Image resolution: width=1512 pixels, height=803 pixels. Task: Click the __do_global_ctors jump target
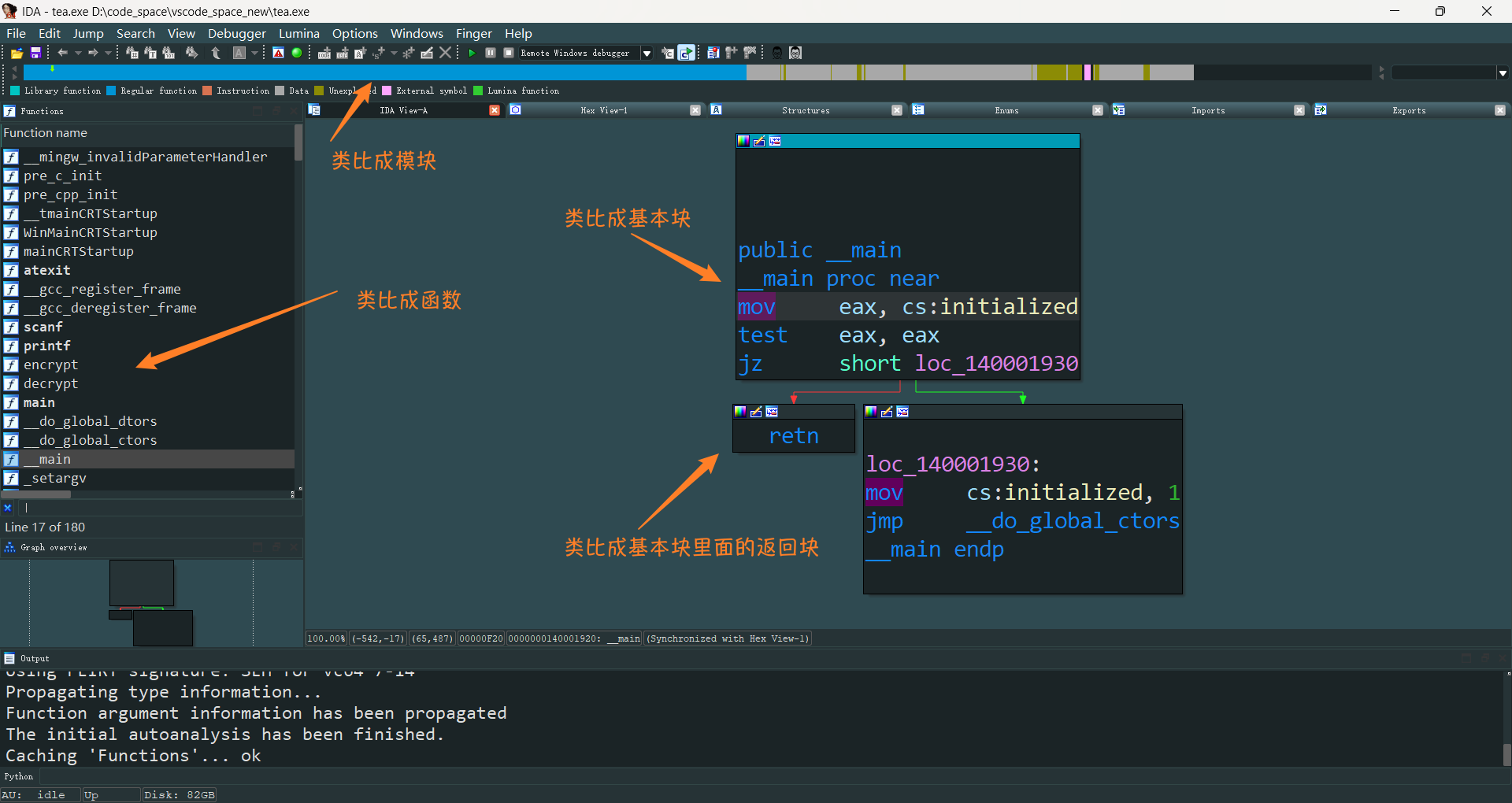(x=1073, y=521)
